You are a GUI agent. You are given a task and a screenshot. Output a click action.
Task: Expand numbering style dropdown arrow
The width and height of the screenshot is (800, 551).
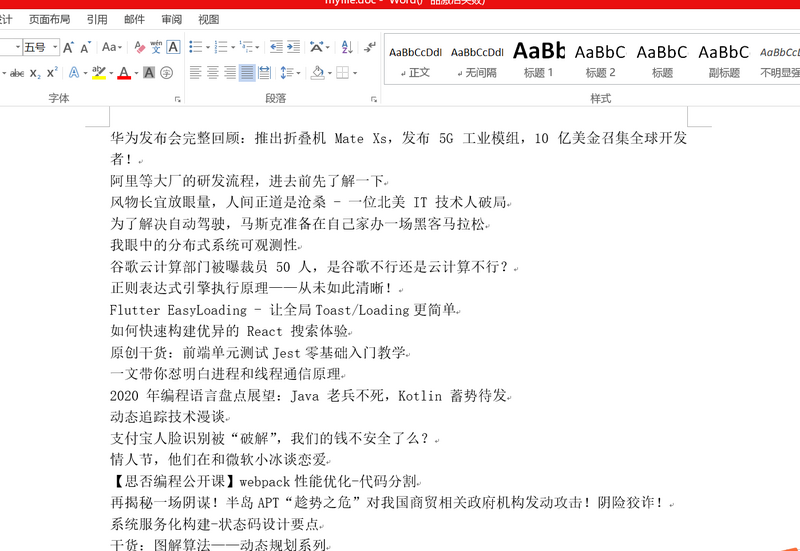pyautogui.click(x=233, y=47)
